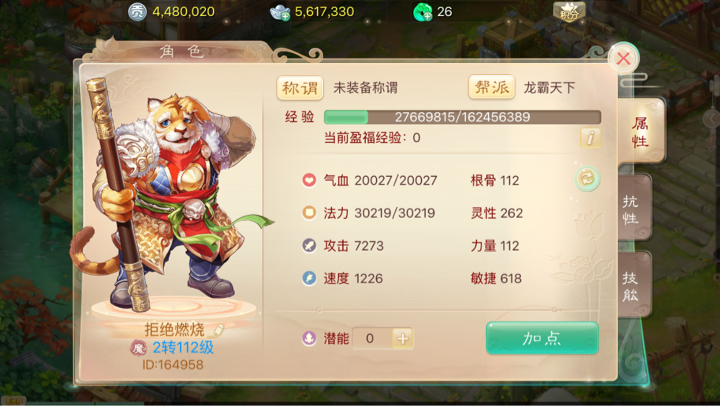Screen dimensions: 720x406
Task: Increase potential points with plus button
Action: pyautogui.click(x=402, y=338)
